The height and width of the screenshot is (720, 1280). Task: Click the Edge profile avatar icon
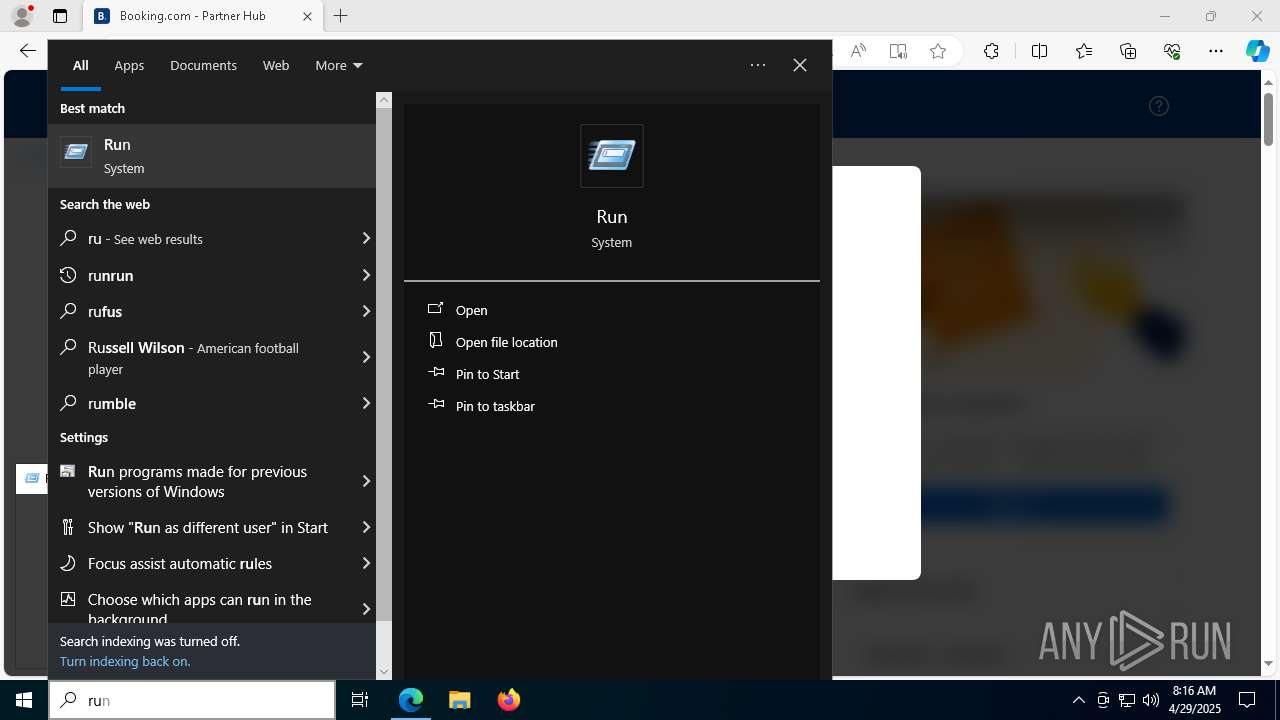pos(22,16)
